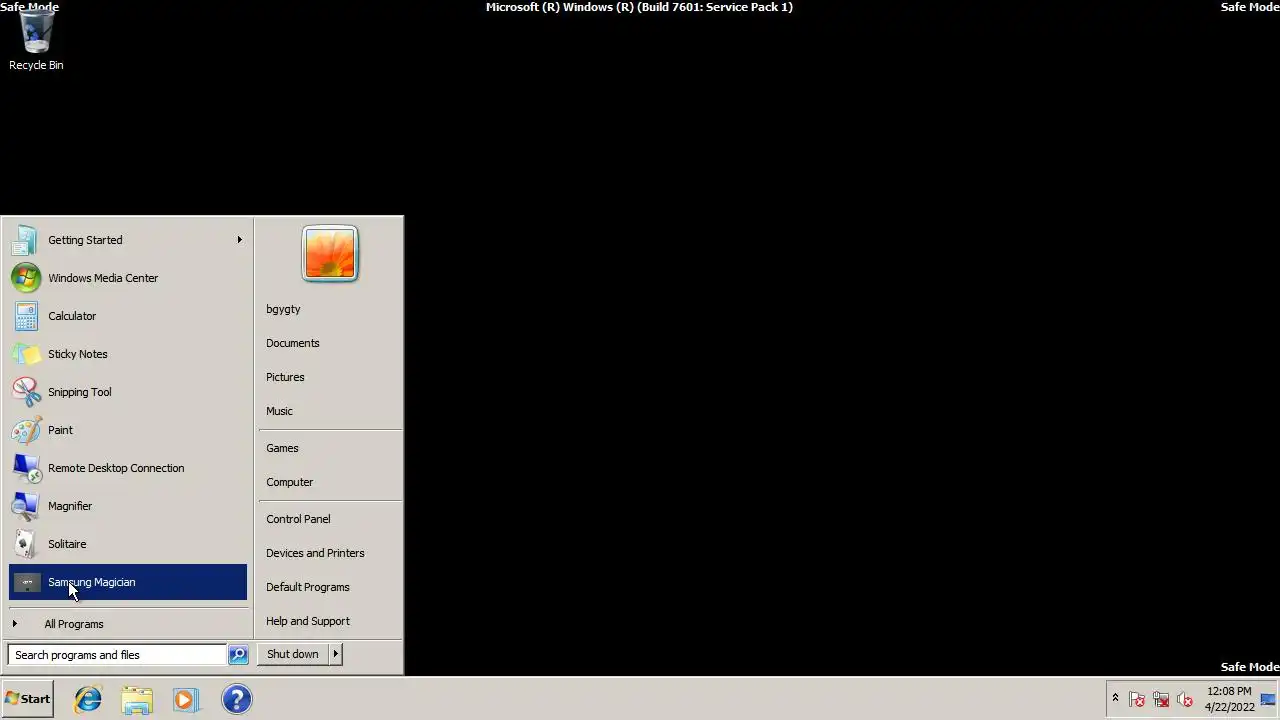Launch Samsung Magician entry
1280x720 pixels.
pyautogui.click(x=127, y=582)
